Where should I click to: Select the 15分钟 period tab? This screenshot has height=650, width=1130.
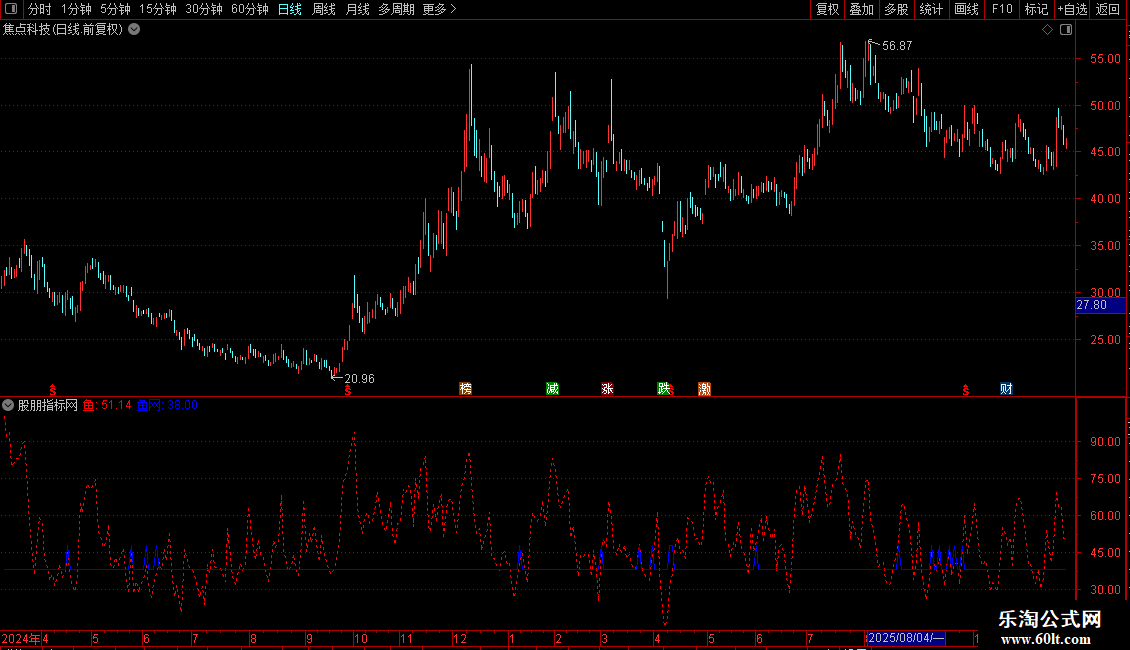click(x=158, y=9)
